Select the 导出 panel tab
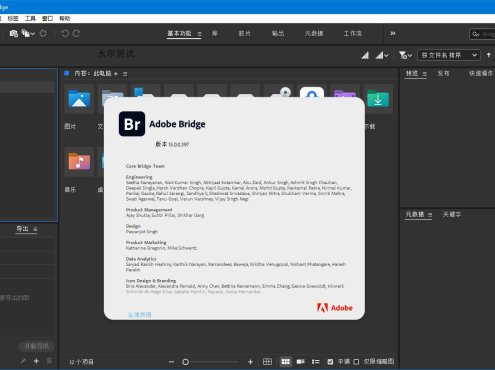 (x=23, y=229)
